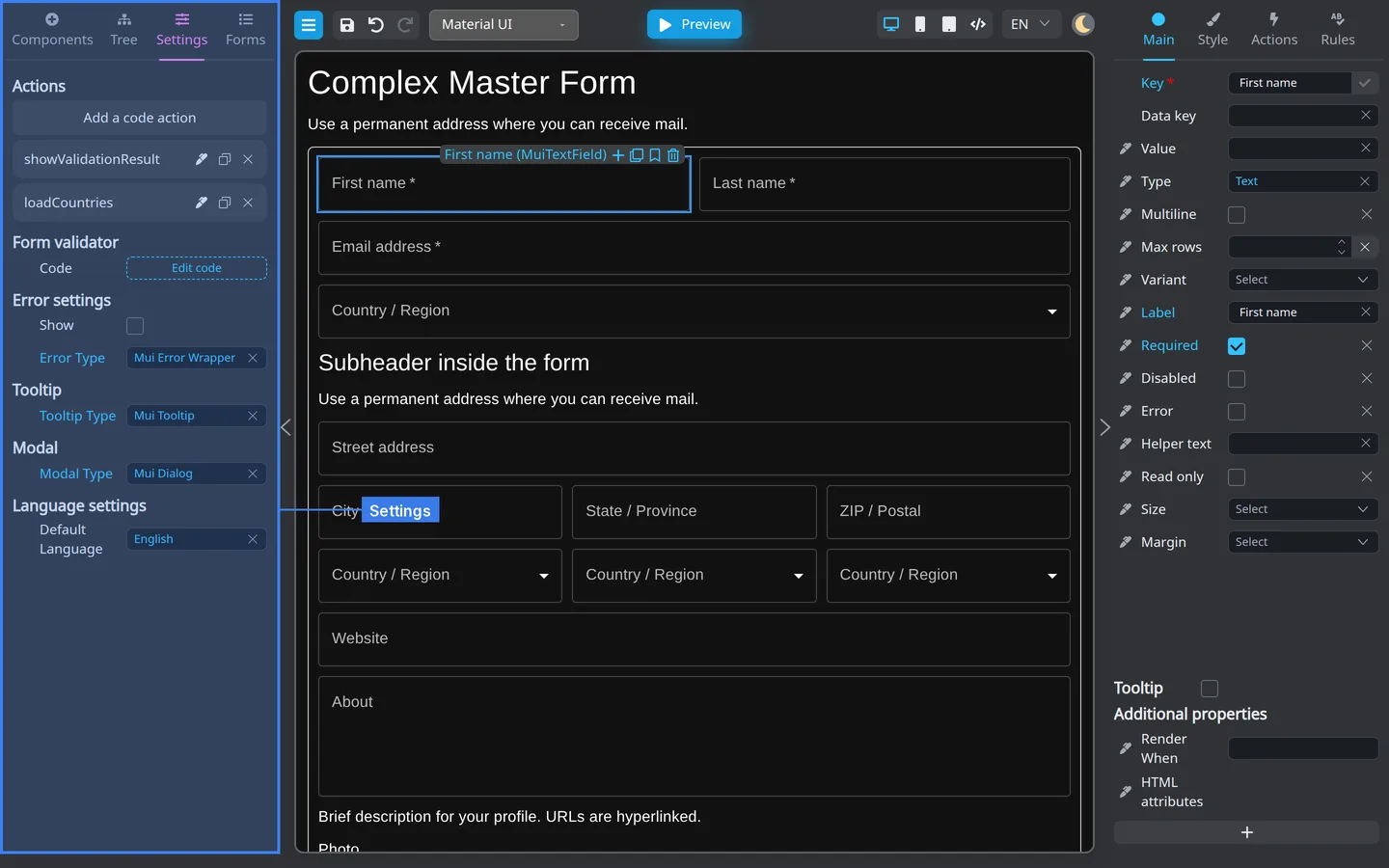The image size is (1389, 868).
Task: Open the Actions tab in right panel
Action: coord(1274,30)
